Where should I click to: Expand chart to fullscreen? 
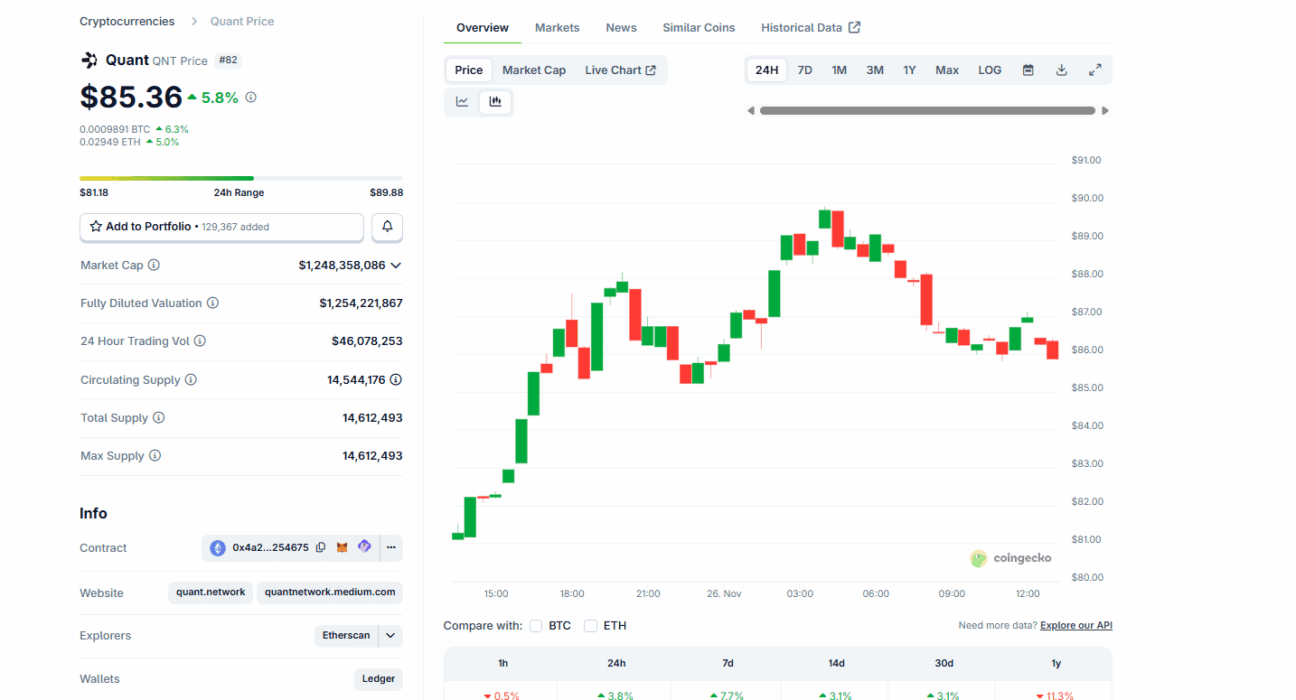click(x=1095, y=70)
